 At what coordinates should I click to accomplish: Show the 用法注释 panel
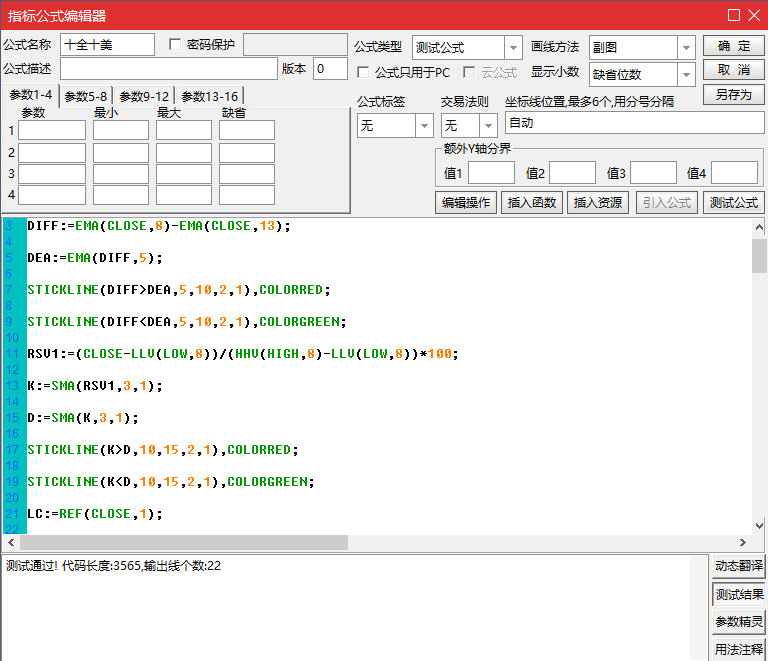coord(739,650)
